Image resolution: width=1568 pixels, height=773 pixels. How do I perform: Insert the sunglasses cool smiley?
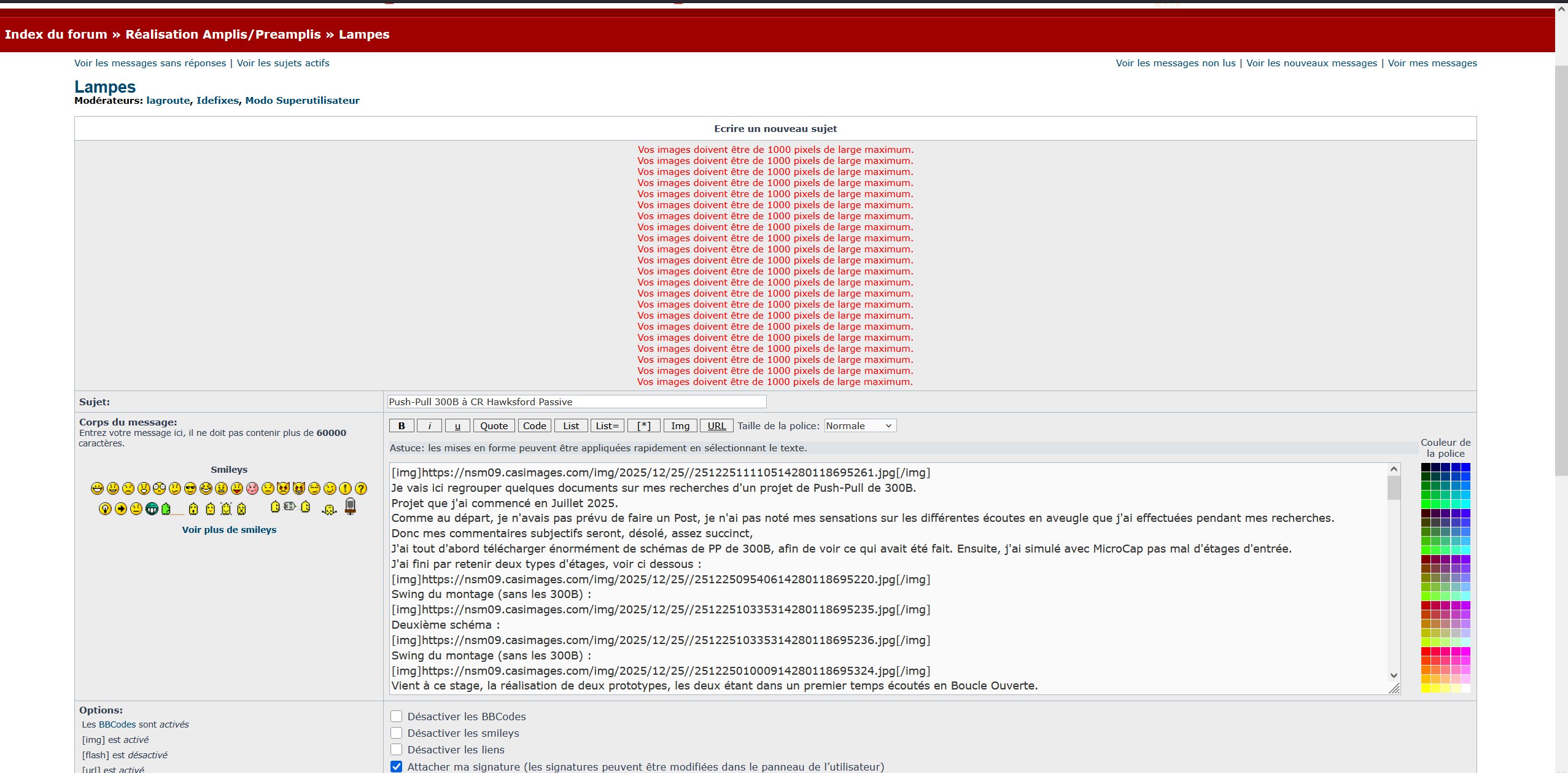click(x=190, y=489)
